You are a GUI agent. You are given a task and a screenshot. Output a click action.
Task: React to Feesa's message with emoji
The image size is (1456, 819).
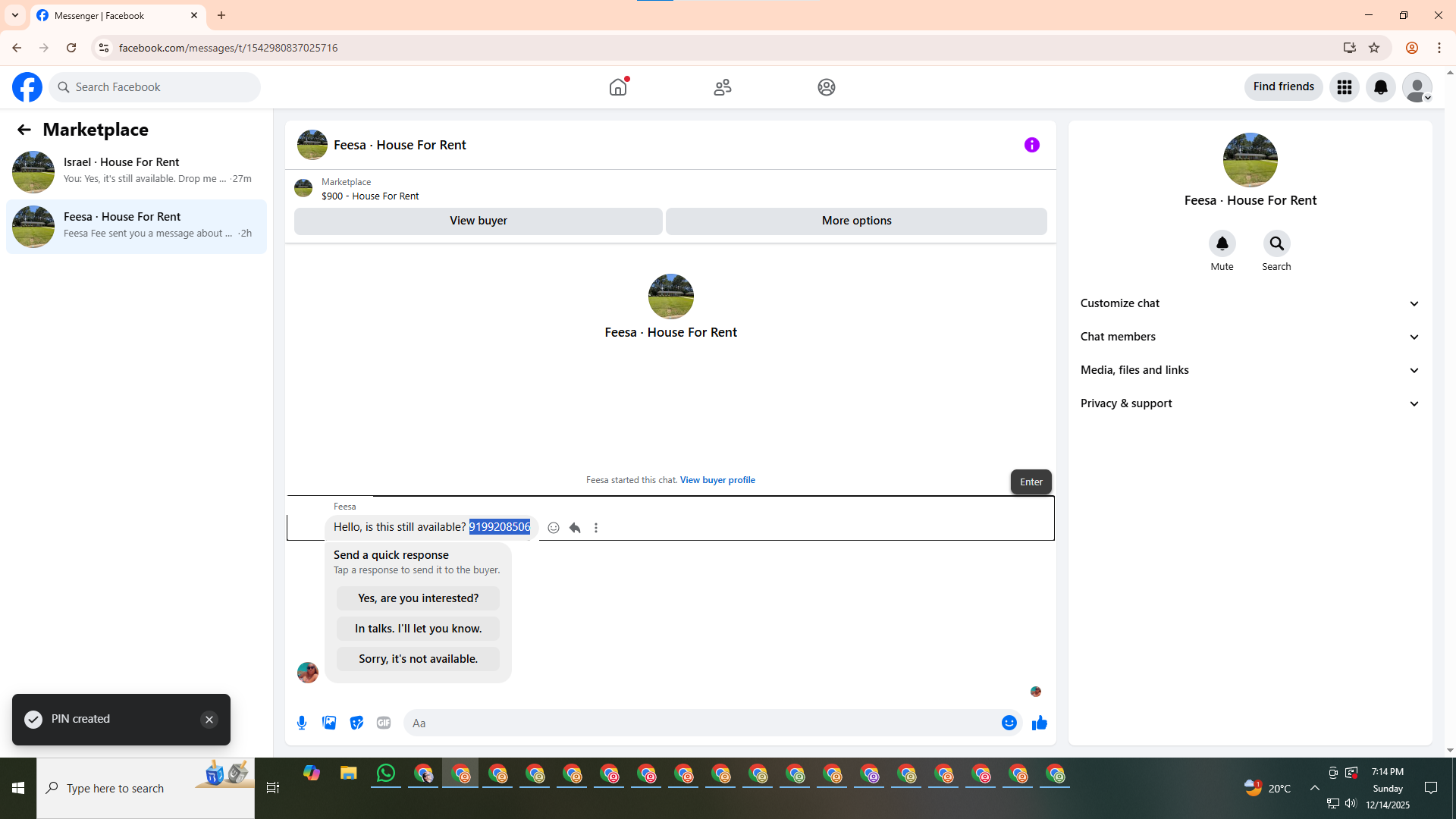pyautogui.click(x=554, y=528)
